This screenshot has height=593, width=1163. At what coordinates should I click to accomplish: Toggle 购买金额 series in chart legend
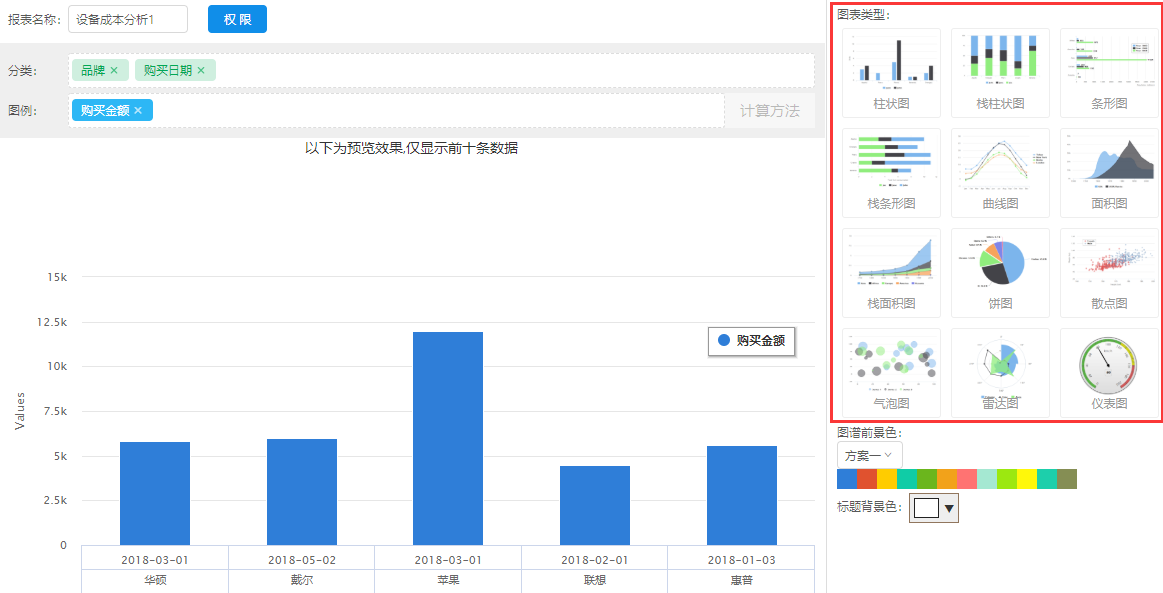[x=750, y=341]
